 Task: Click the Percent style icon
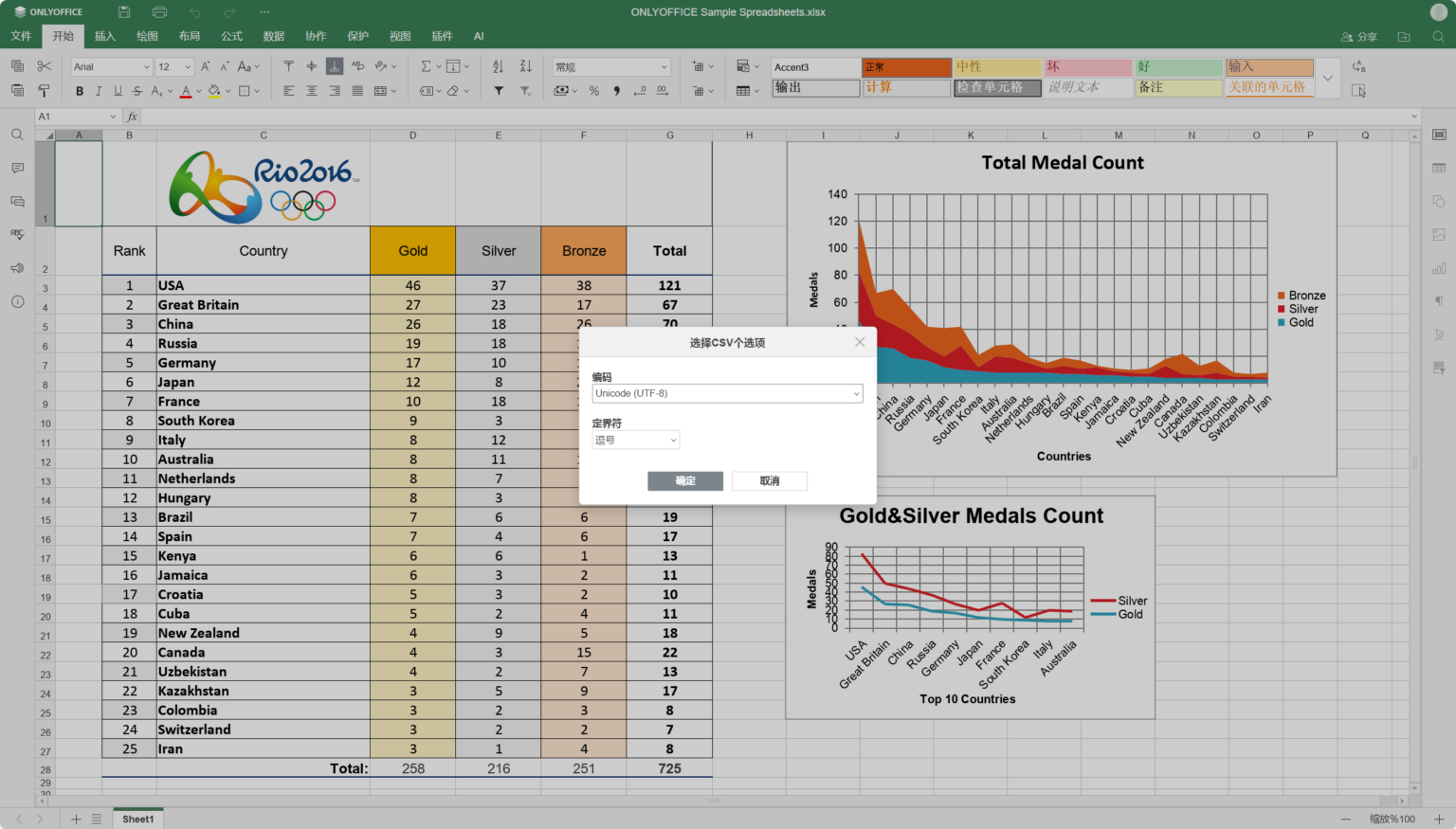594,91
